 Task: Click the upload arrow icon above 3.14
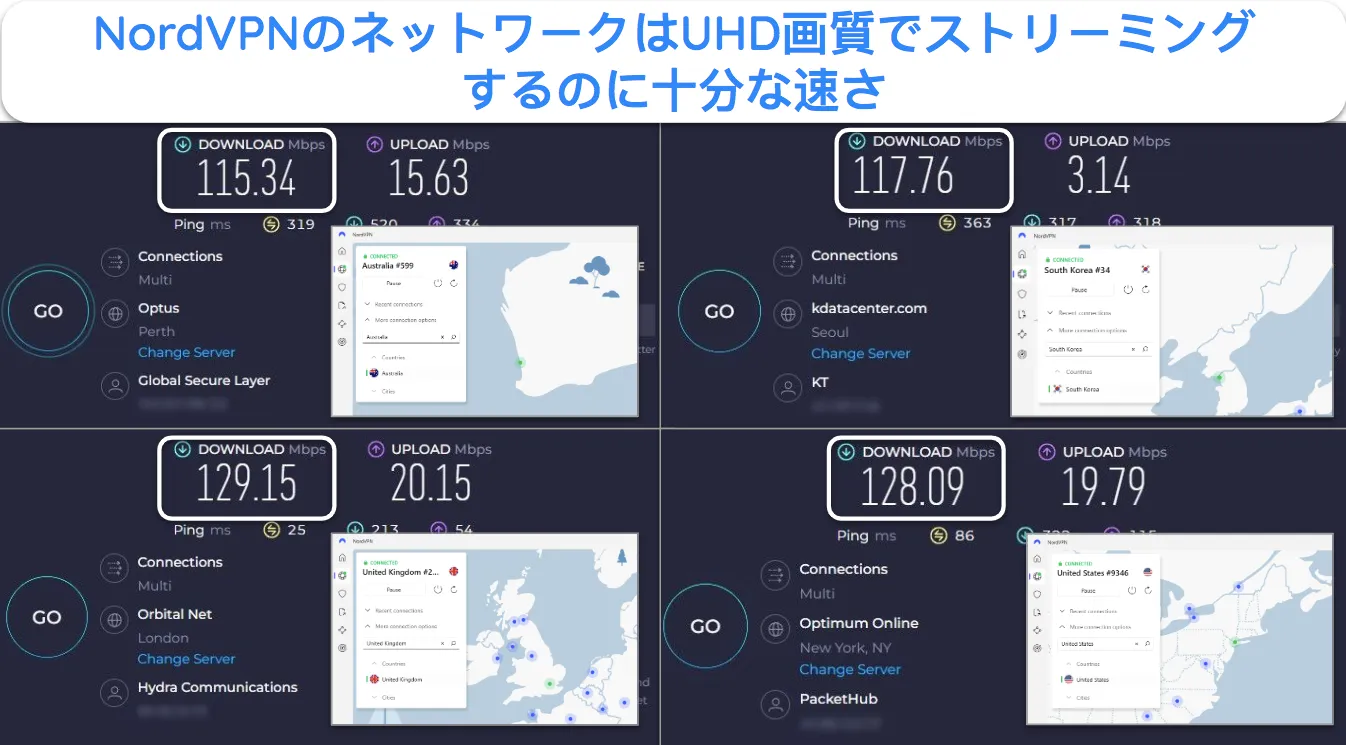[x=1052, y=141]
